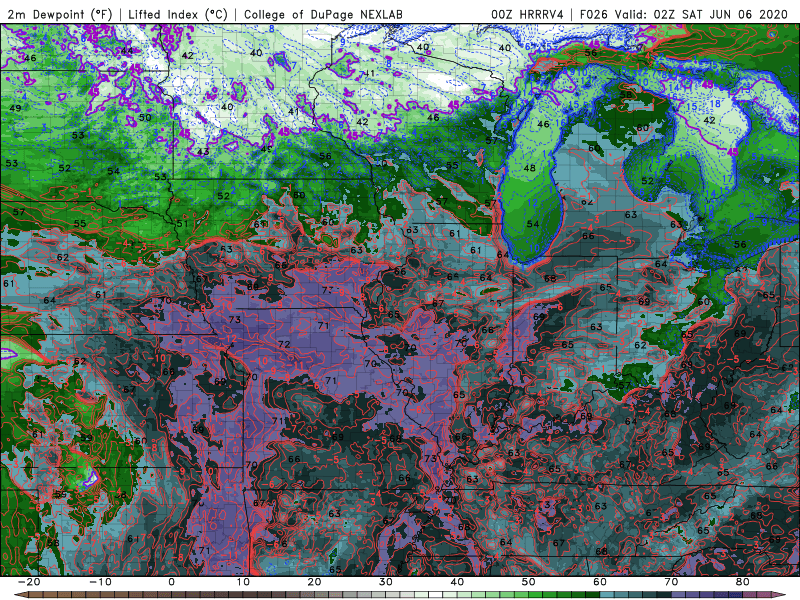Screen dimensions: 800x600
Task: Click the 10 label on the color scale
Action: tap(243, 582)
